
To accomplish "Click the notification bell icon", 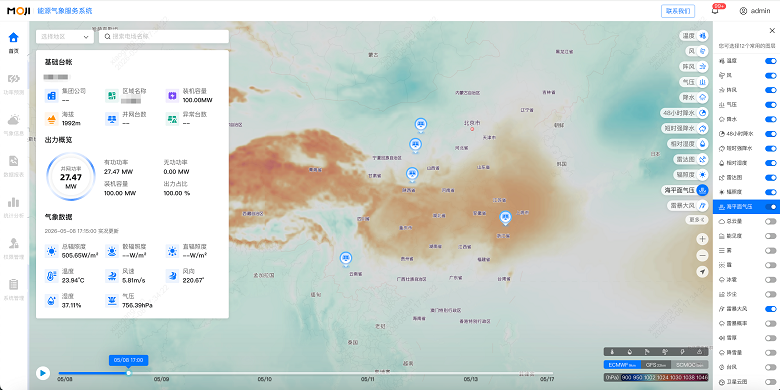I will (715, 10).
